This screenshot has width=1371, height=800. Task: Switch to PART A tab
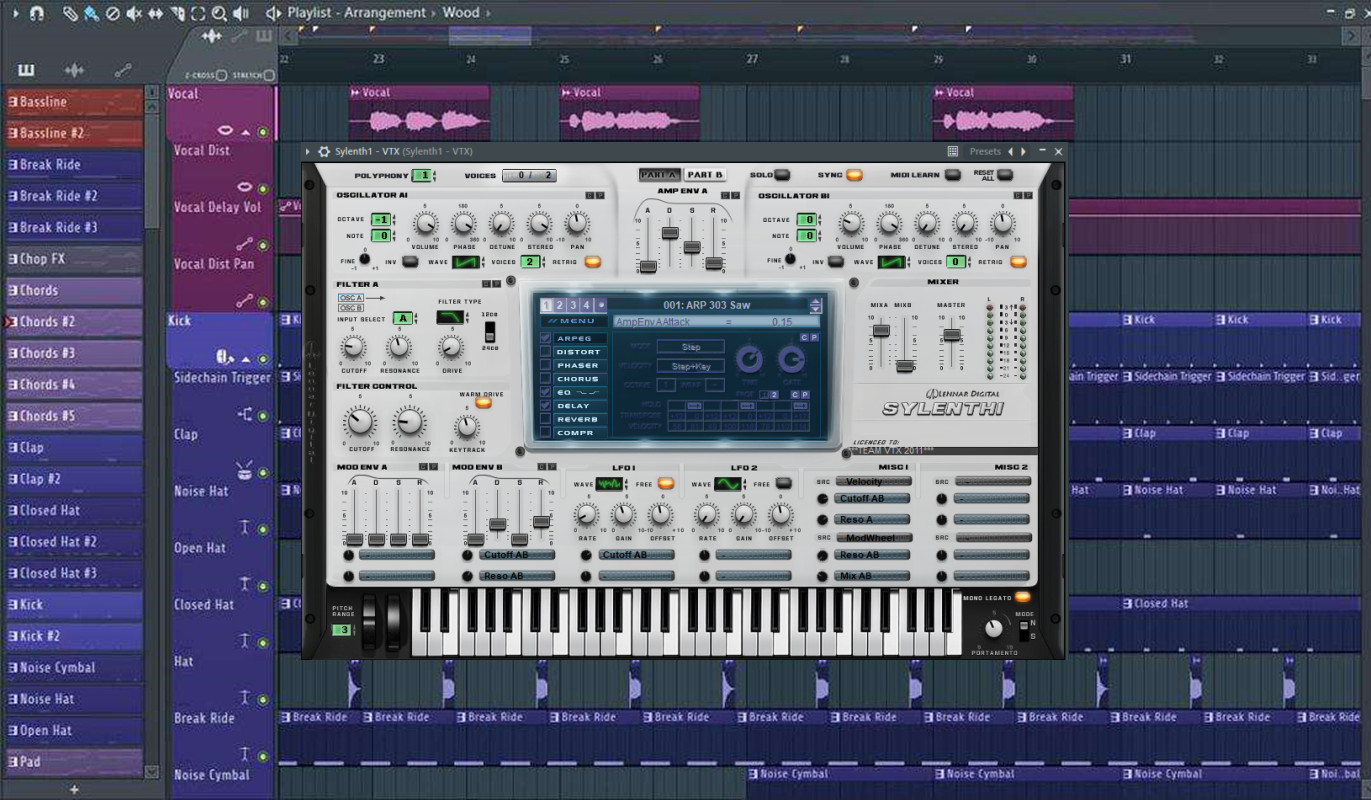pyautogui.click(x=660, y=175)
